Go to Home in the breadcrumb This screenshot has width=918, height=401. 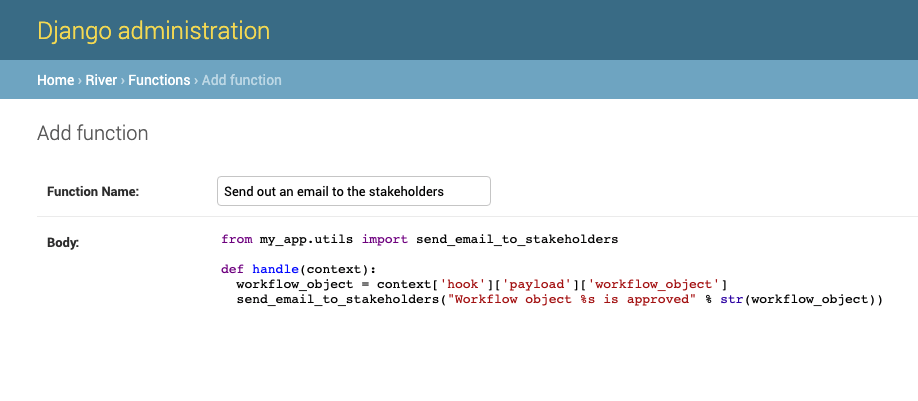56,80
